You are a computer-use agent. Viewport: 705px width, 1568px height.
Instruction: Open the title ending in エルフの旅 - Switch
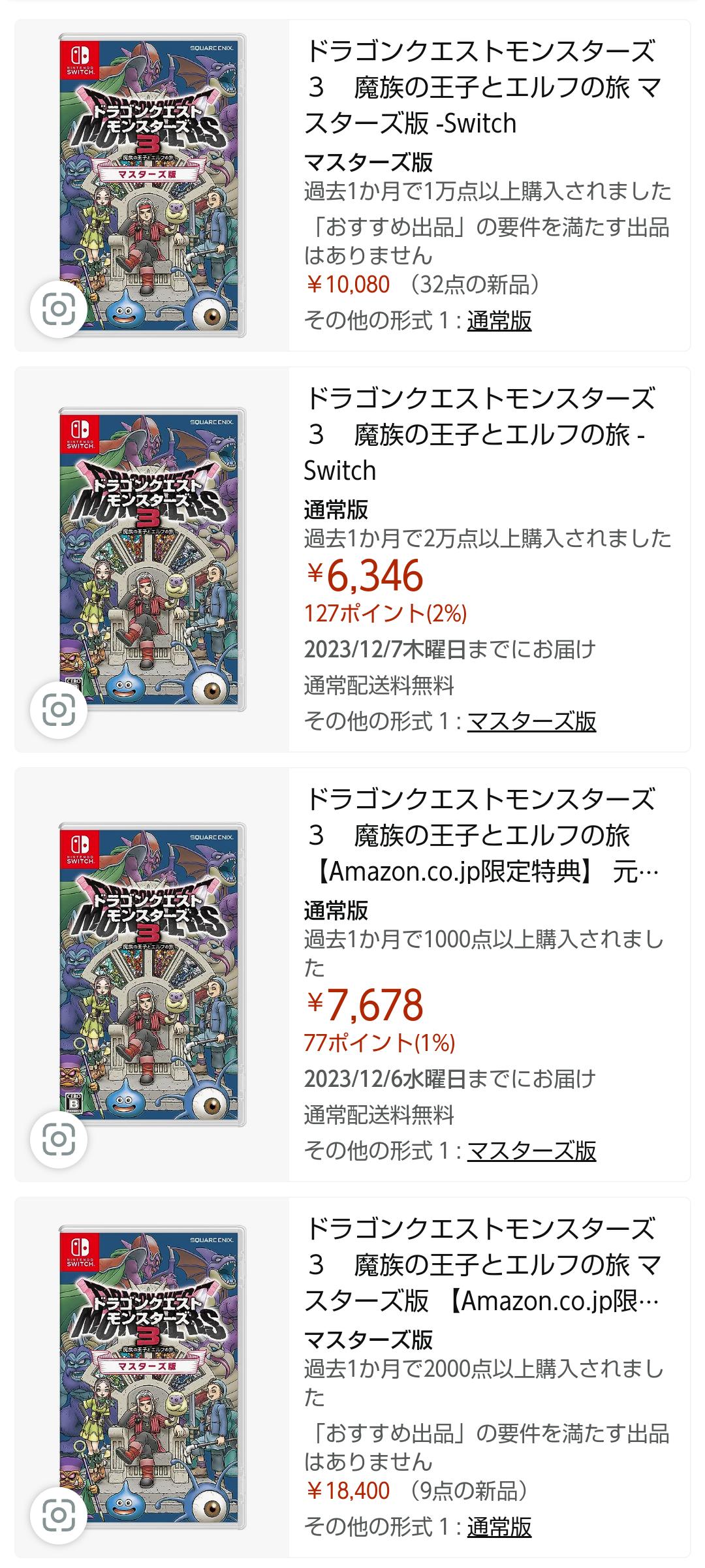pyautogui.click(x=482, y=434)
